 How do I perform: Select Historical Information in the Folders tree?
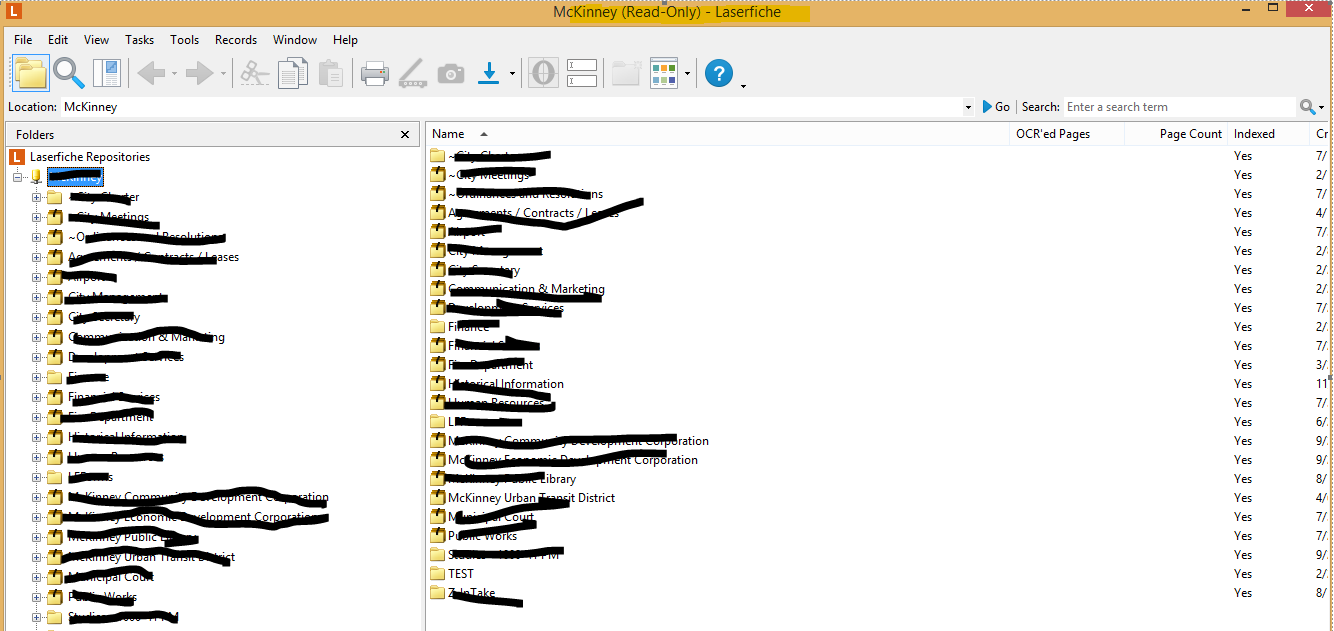click(126, 437)
